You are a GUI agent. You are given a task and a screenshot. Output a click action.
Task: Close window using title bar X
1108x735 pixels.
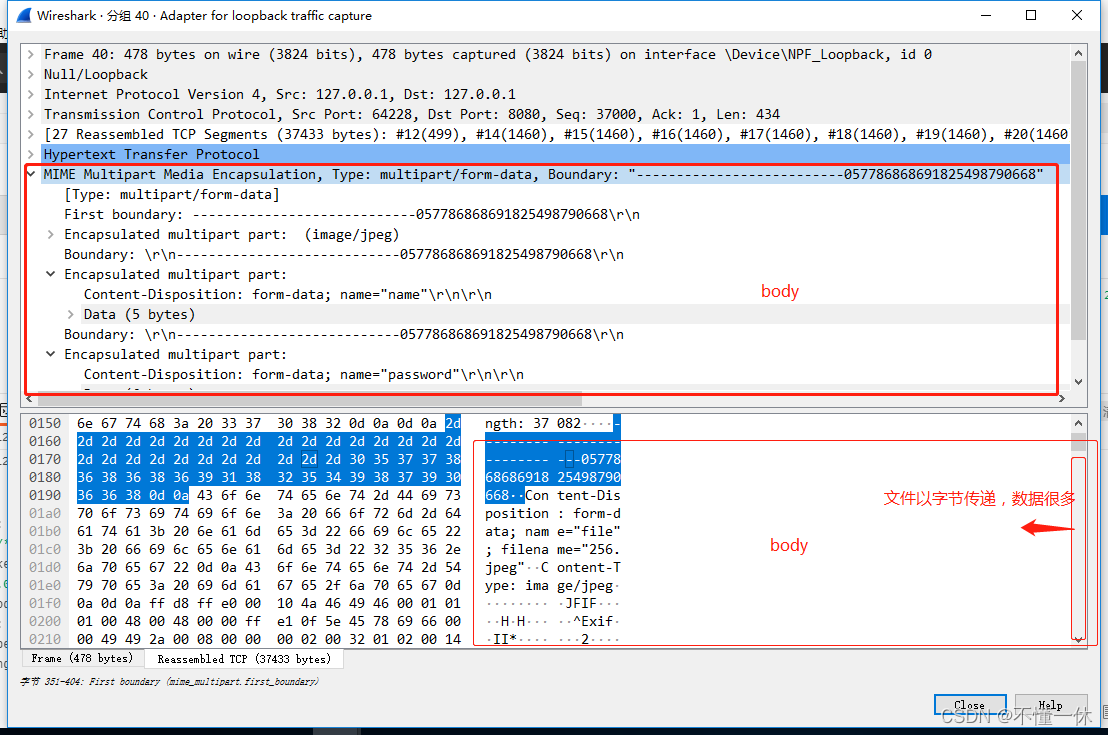(1077, 16)
